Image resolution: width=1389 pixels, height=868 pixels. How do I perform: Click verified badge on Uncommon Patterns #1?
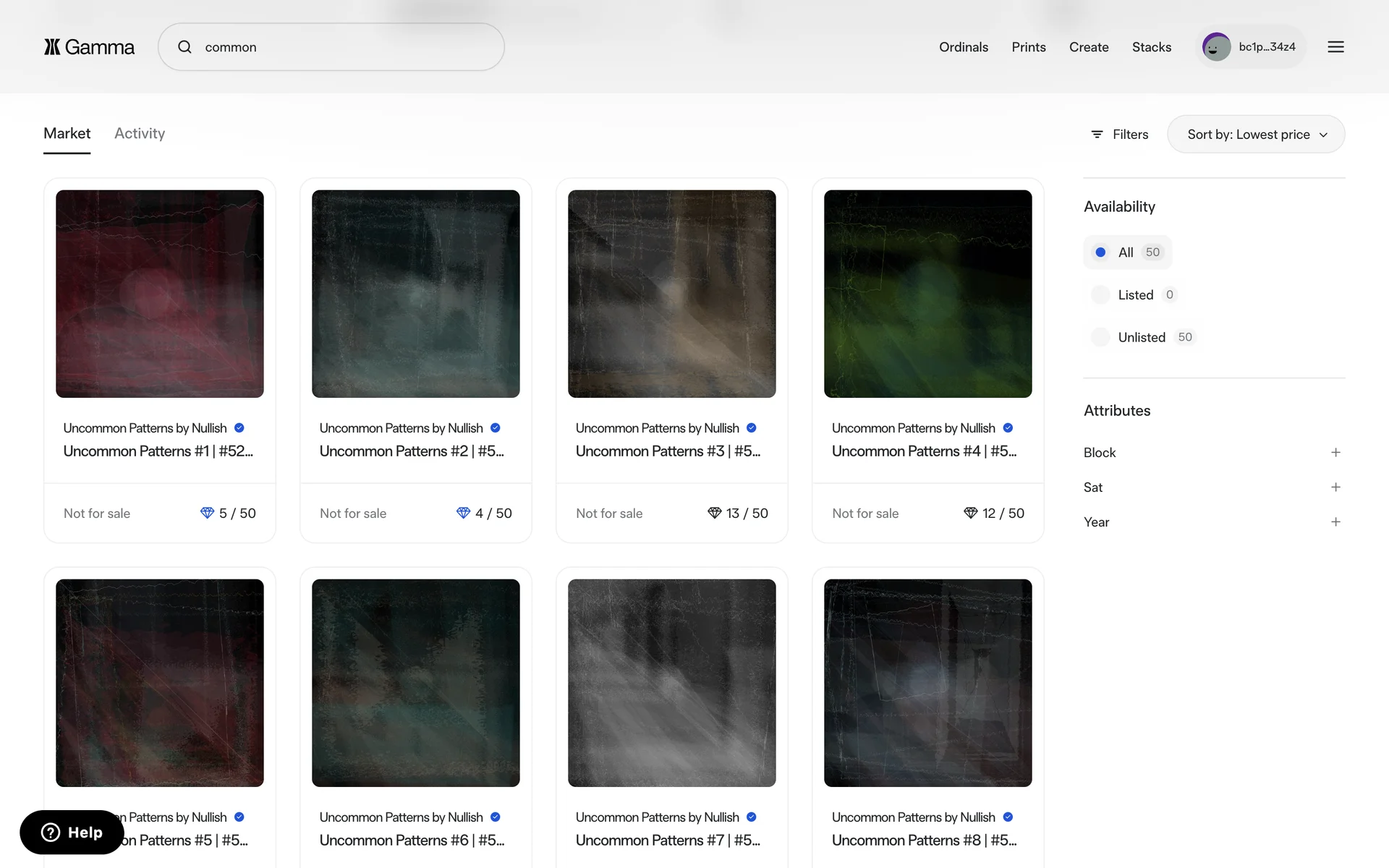click(239, 428)
